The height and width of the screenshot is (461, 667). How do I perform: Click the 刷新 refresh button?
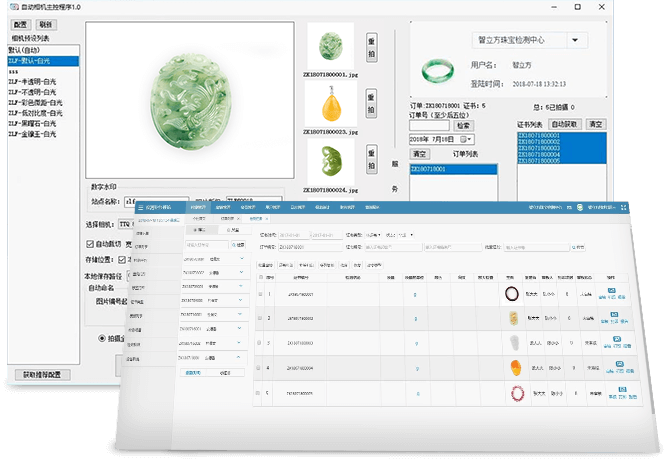(48, 24)
